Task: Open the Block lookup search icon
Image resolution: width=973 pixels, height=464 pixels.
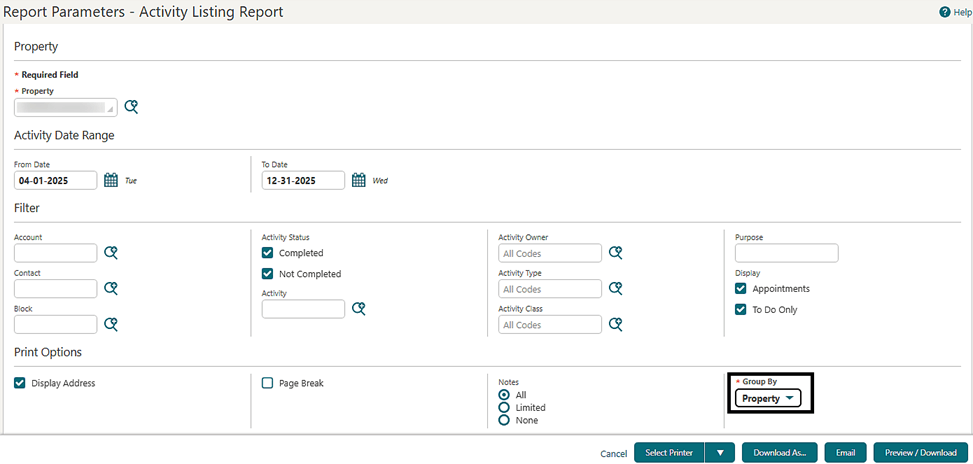Action: point(110,324)
